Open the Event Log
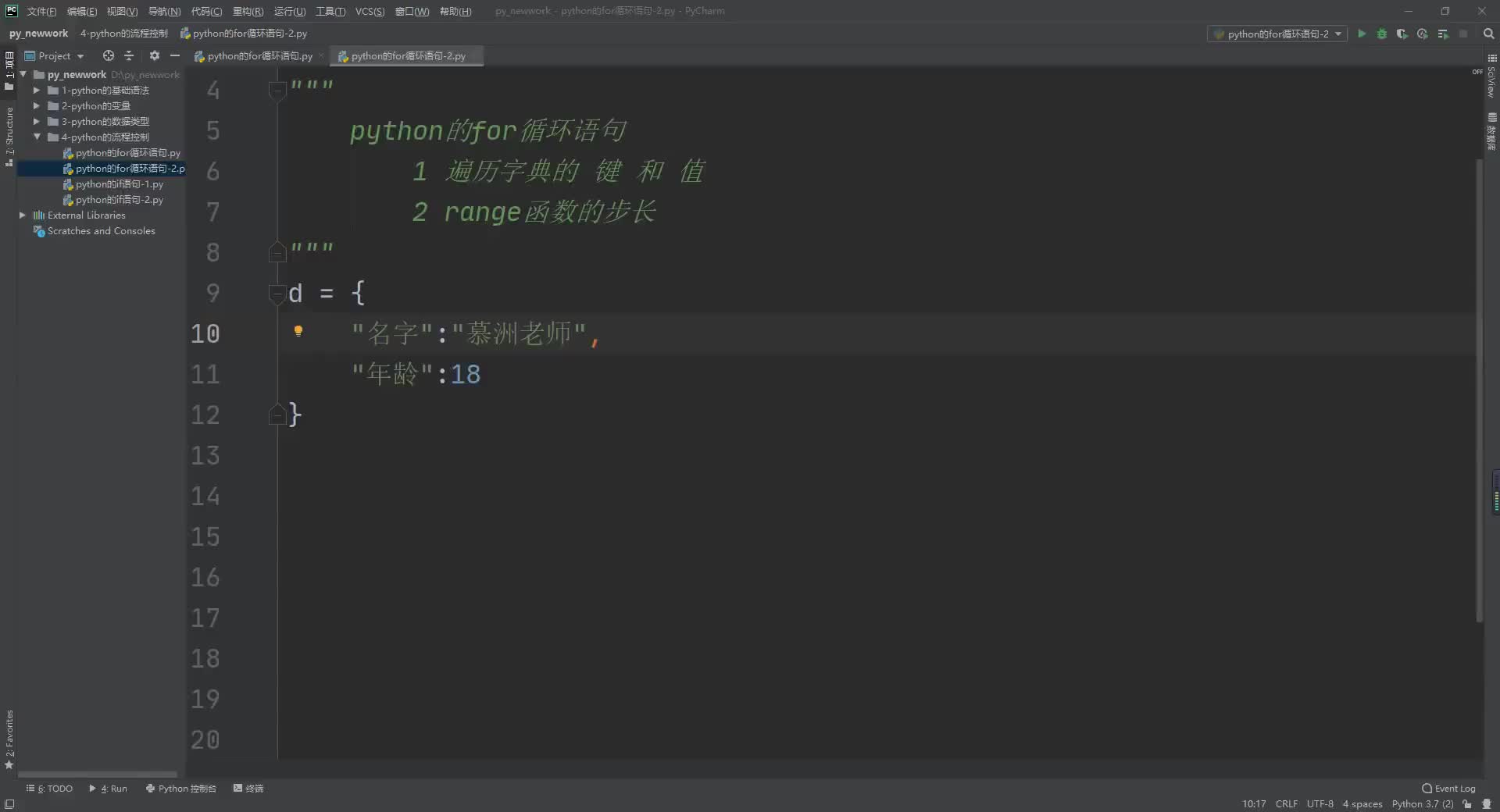 click(1448, 789)
